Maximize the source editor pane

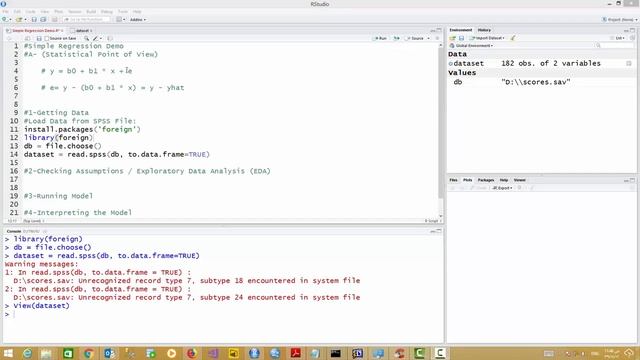tap(439, 30)
